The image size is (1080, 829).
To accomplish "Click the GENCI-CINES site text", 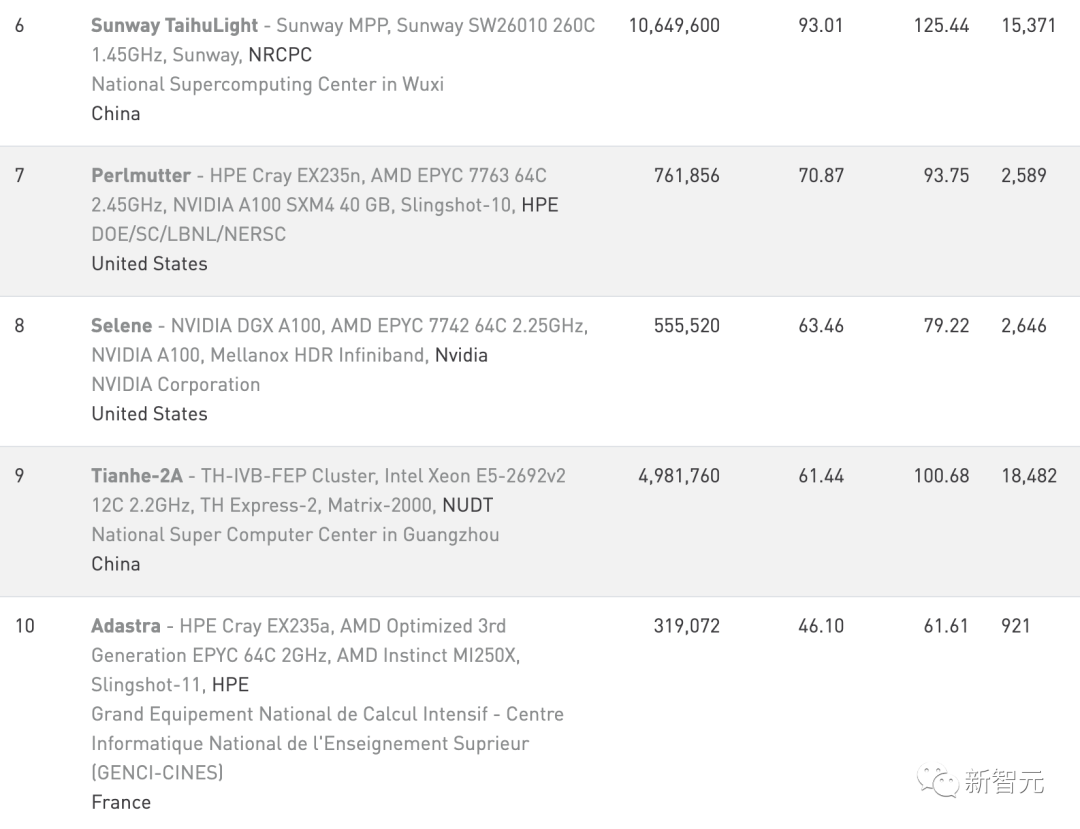I will click(x=157, y=772).
